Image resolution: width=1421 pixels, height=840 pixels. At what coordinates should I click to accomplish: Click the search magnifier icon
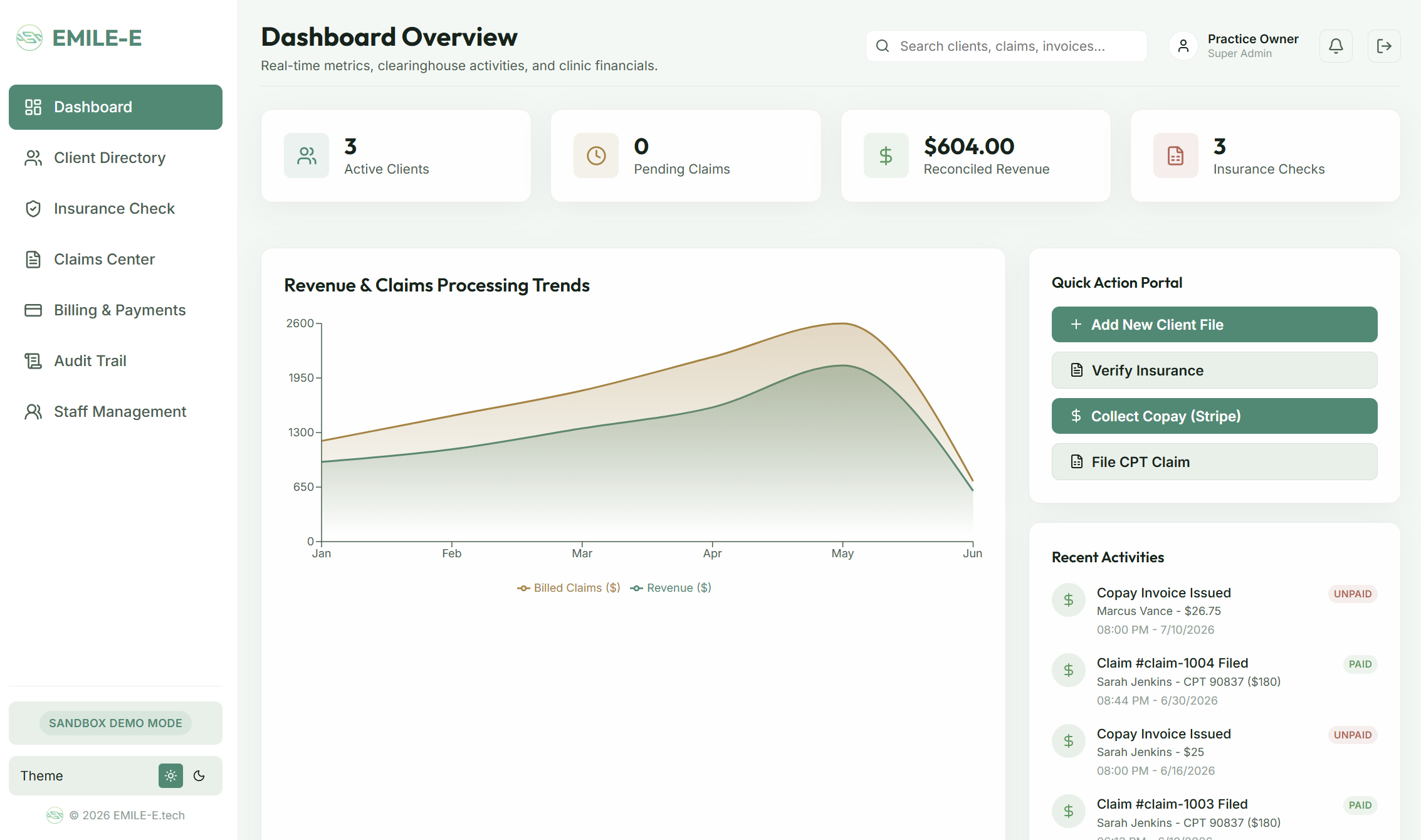coord(883,46)
